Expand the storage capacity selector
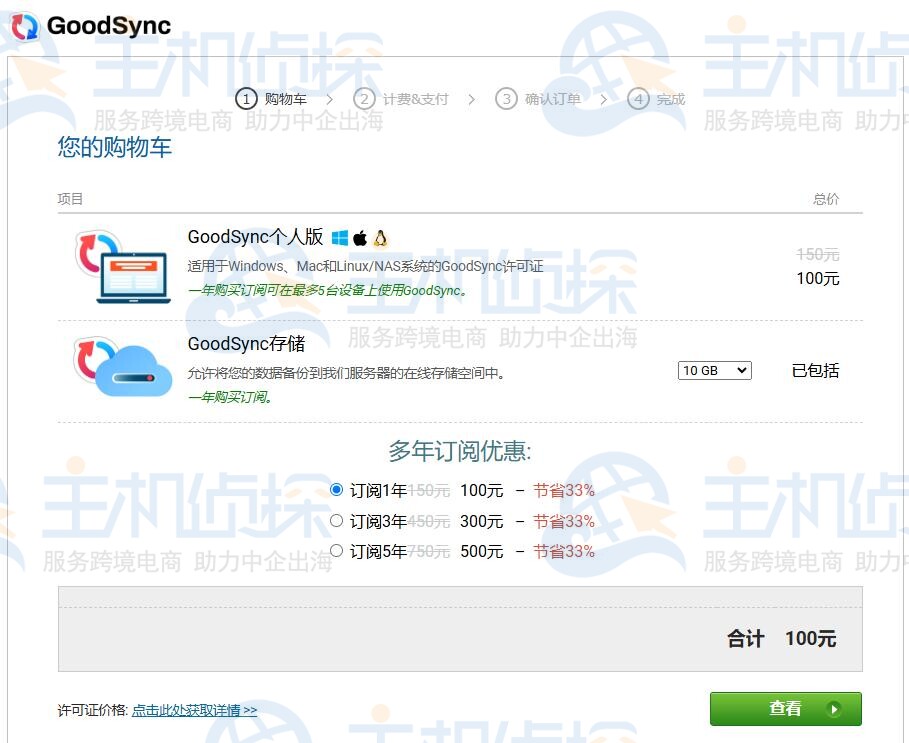This screenshot has width=909, height=743. click(714, 370)
